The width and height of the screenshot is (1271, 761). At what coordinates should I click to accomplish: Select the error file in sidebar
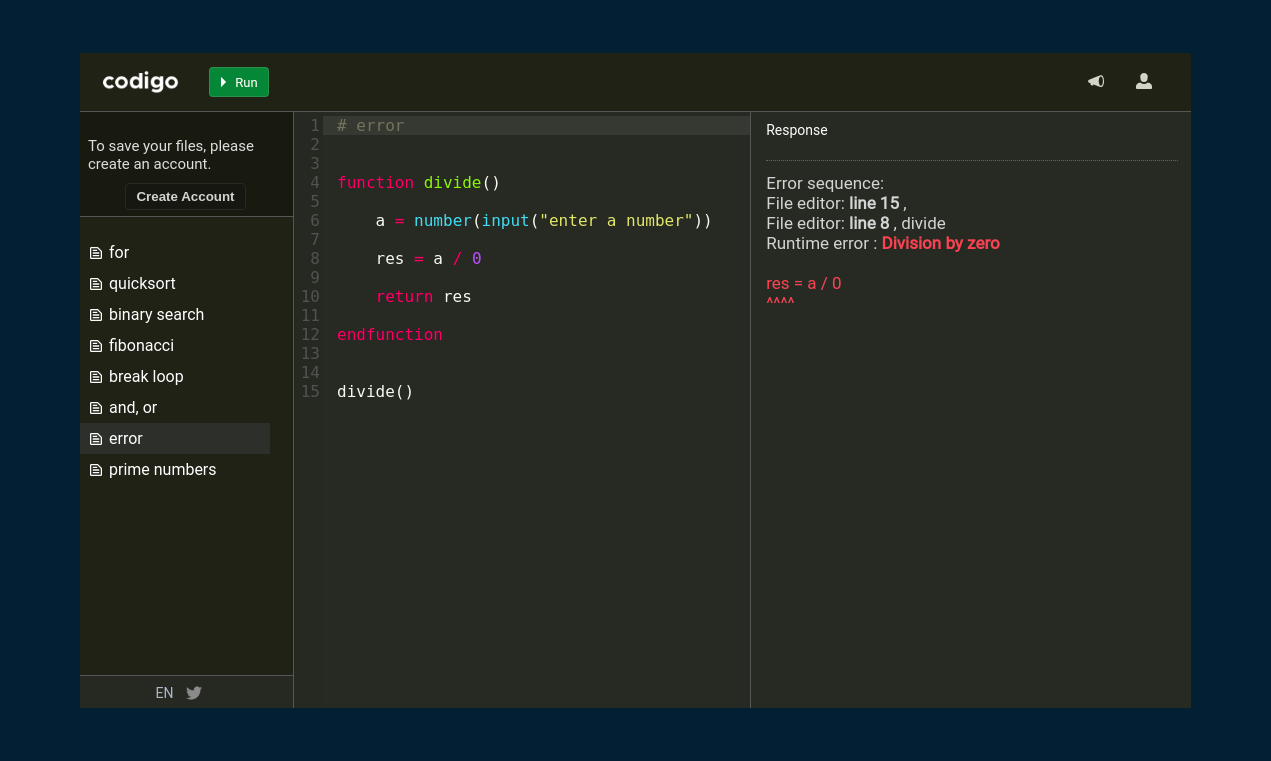point(175,438)
